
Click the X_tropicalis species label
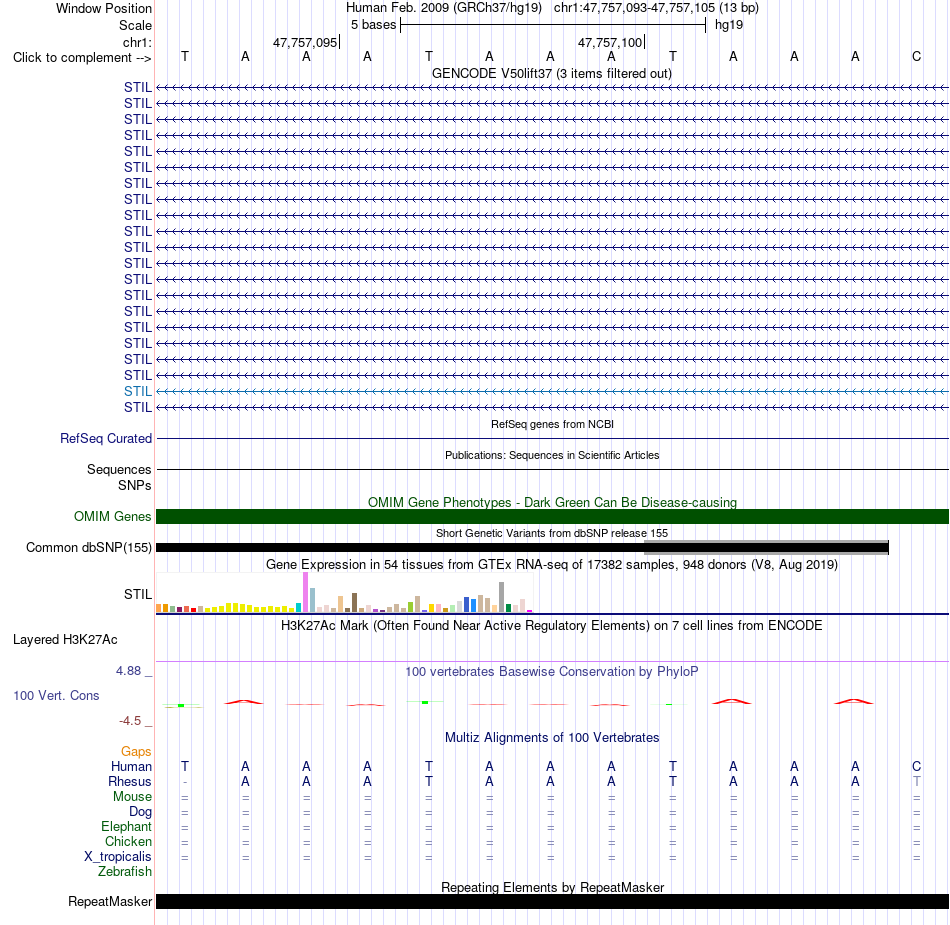point(118,857)
